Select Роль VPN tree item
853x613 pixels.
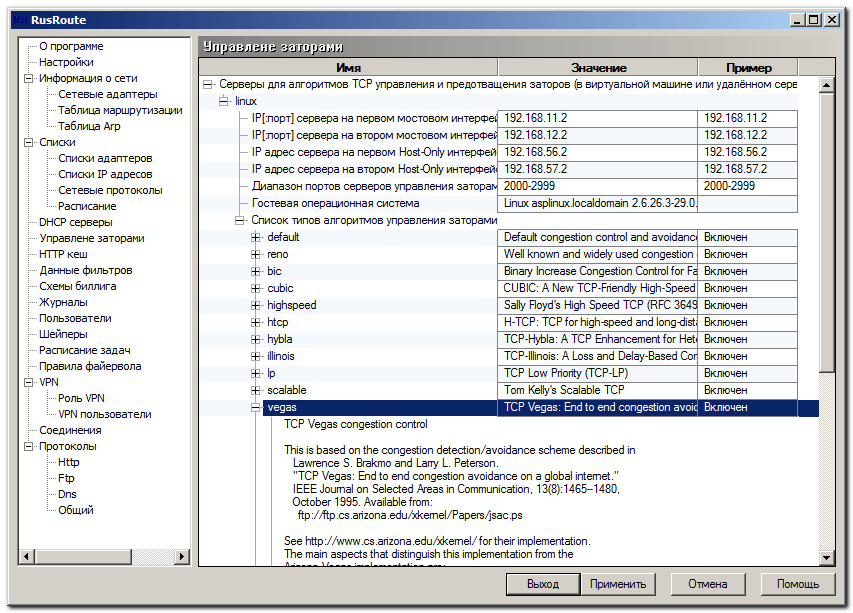point(81,398)
